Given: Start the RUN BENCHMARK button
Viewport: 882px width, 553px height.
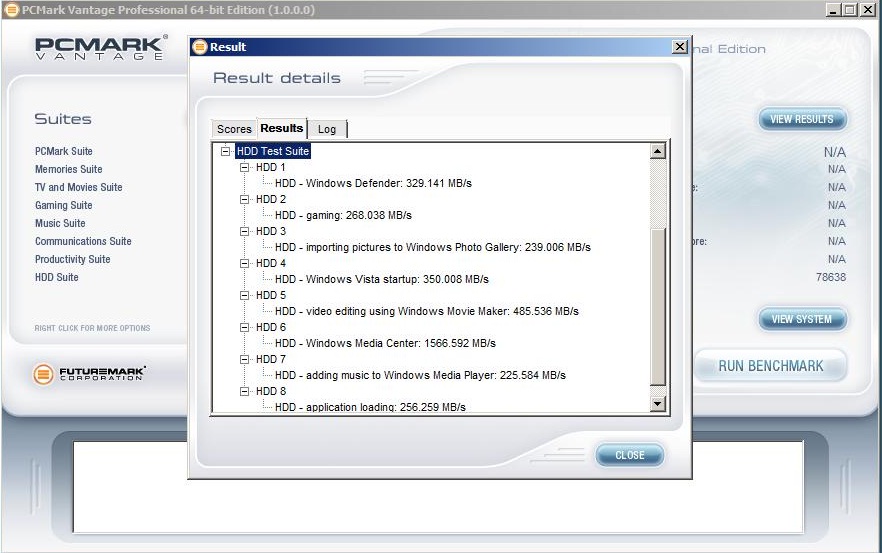Looking at the screenshot, I should tap(771, 366).
